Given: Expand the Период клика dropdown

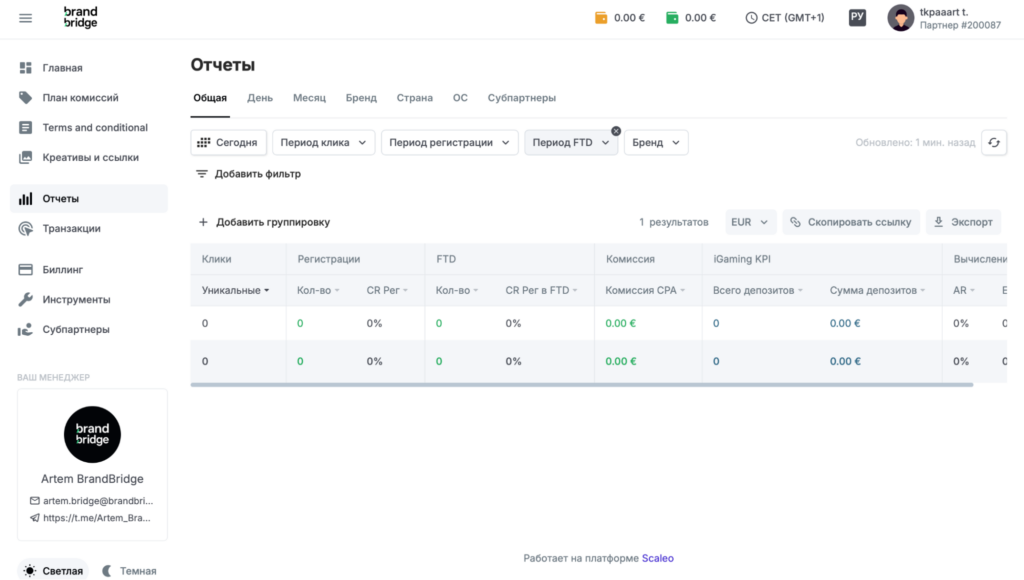Looking at the screenshot, I should (323, 142).
